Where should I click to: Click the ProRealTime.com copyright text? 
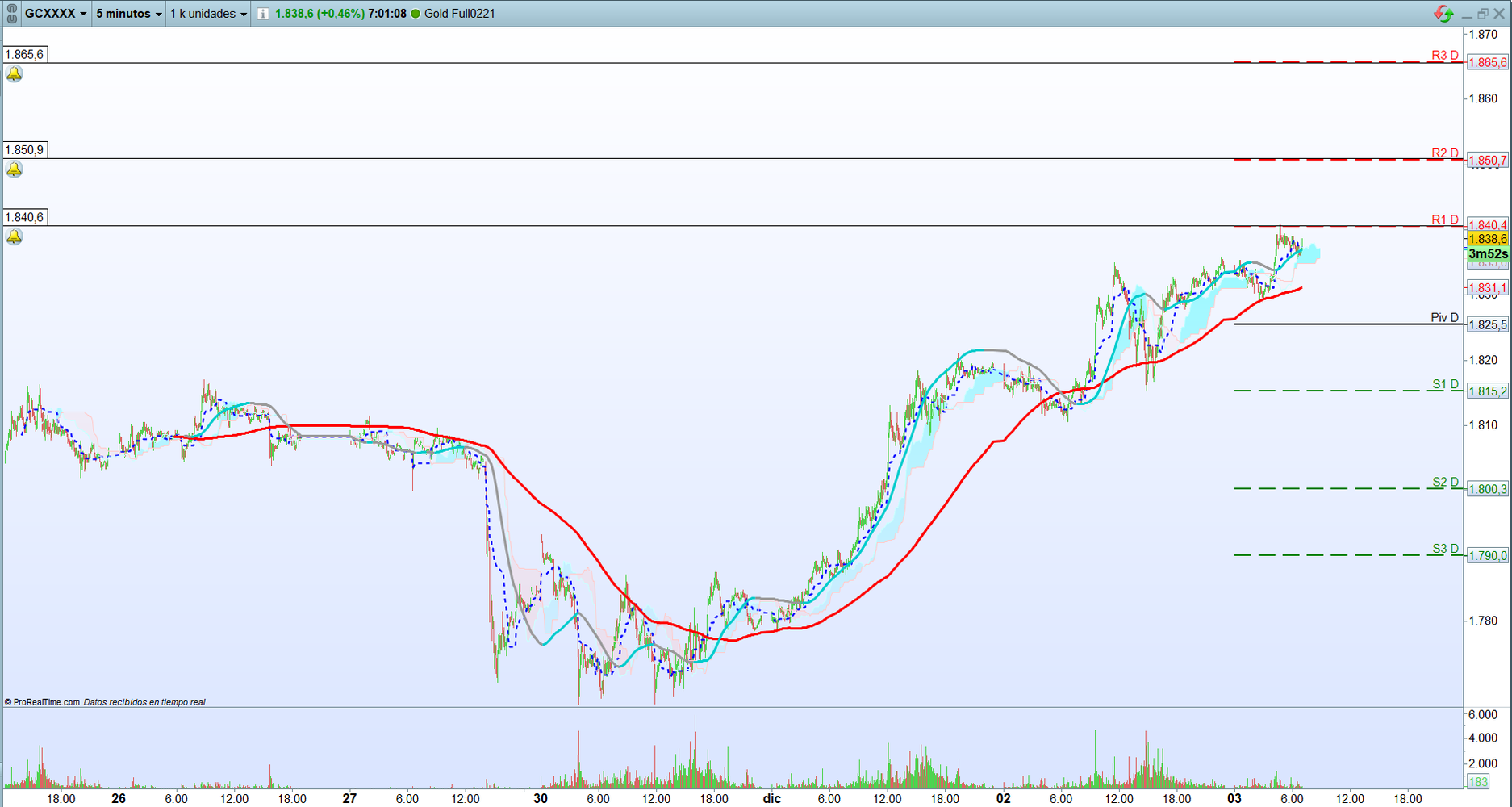pyautogui.click(x=42, y=702)
